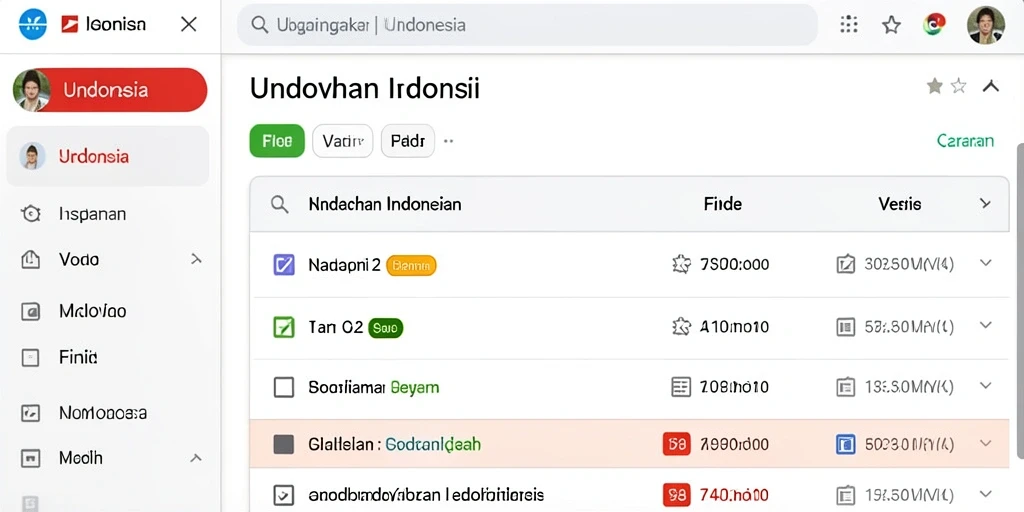
Task: Select Urdonsia item in sidebar
Action: [x=108, y=156]
